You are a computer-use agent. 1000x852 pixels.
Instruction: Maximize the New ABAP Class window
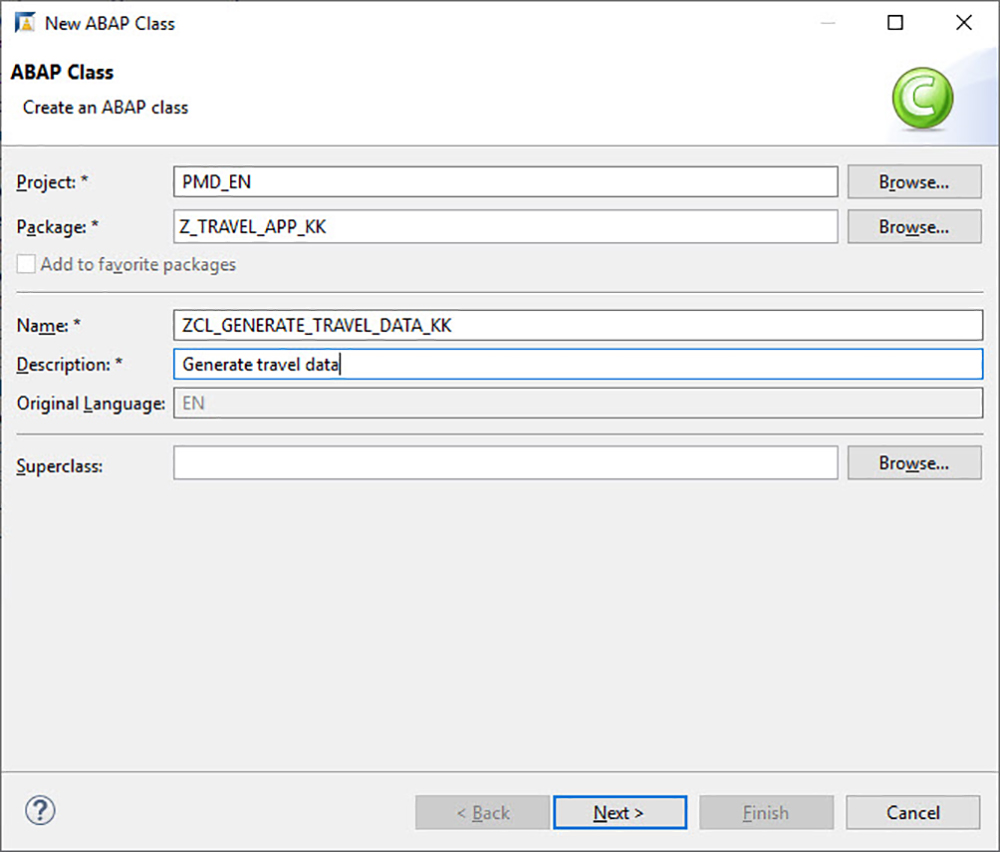pos(895,22)
